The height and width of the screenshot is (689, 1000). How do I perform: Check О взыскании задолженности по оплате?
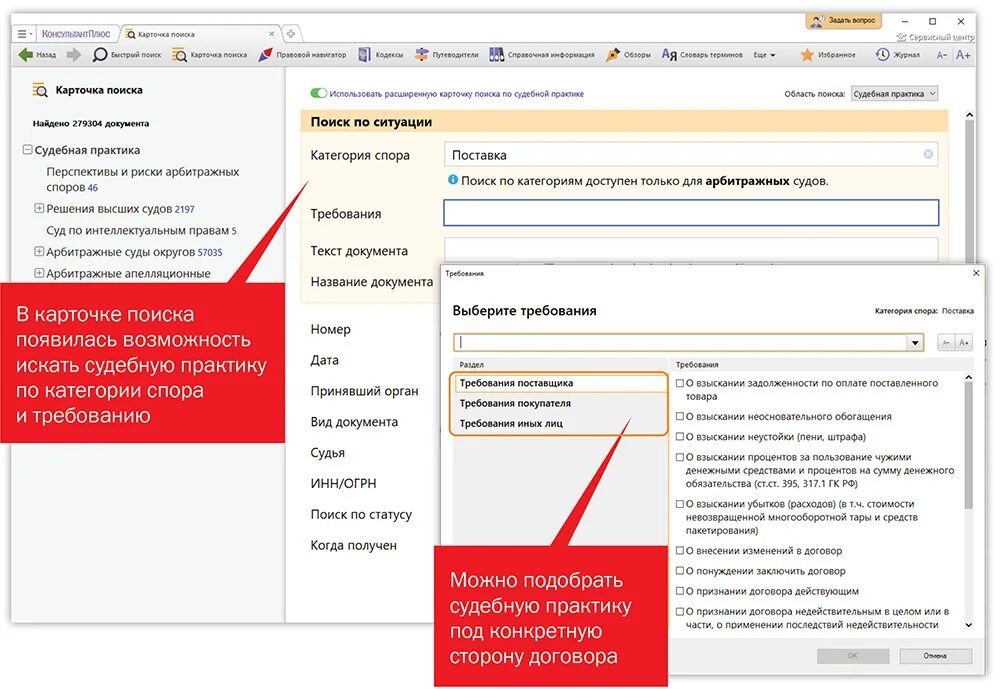680,383
